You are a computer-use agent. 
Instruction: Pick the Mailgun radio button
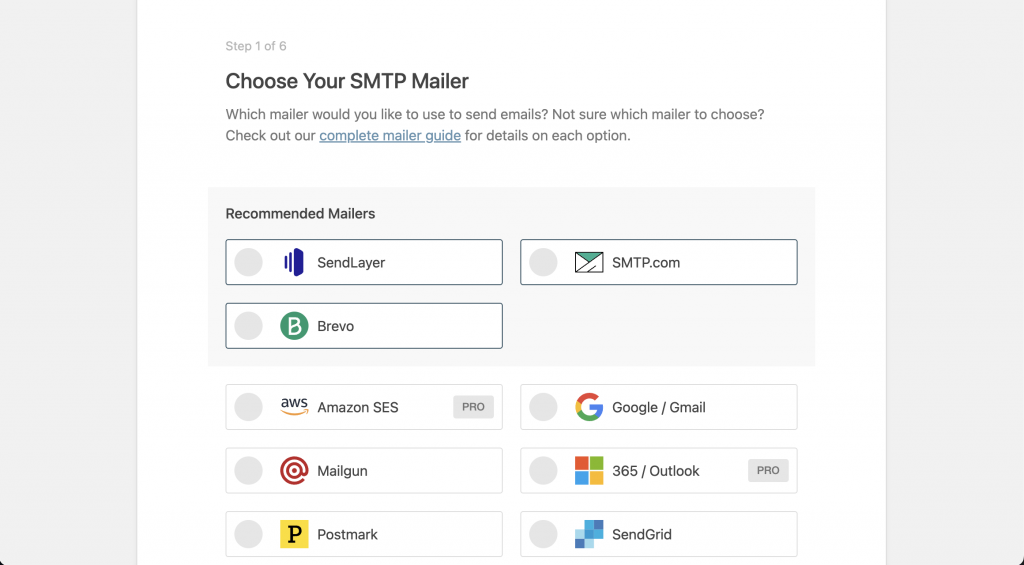(x=248, y=471)
